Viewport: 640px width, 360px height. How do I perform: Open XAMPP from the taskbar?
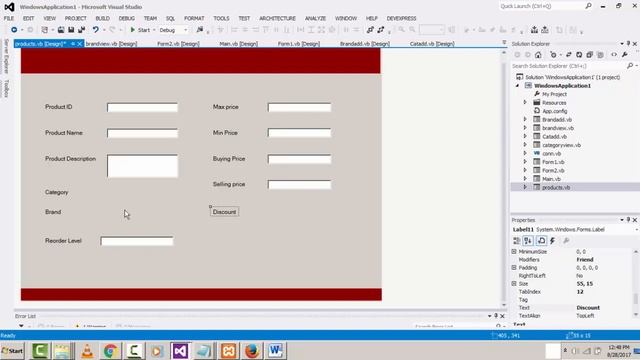229,351
